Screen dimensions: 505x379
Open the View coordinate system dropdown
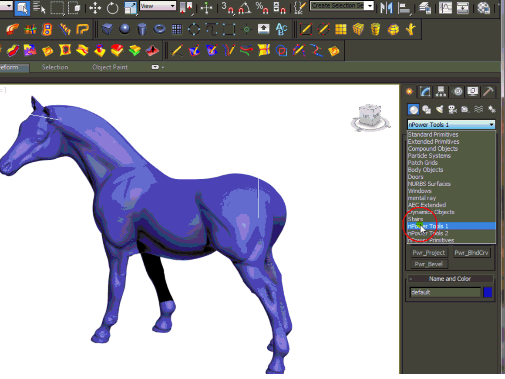(158, 6)
